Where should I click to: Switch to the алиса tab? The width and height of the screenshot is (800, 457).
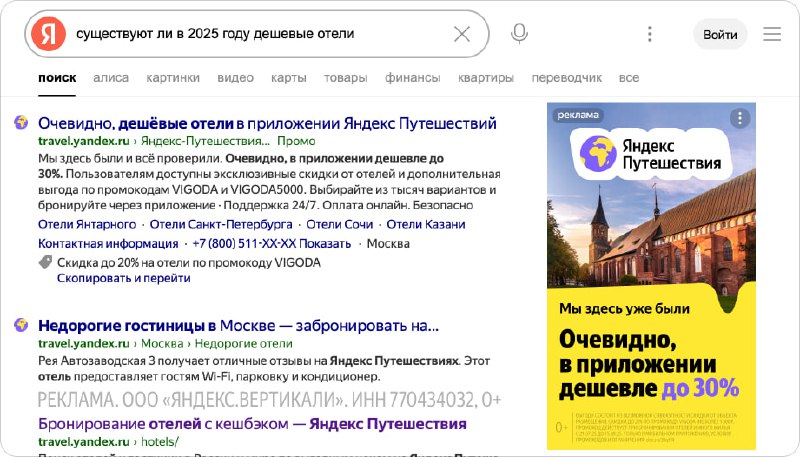click(111, 78)
